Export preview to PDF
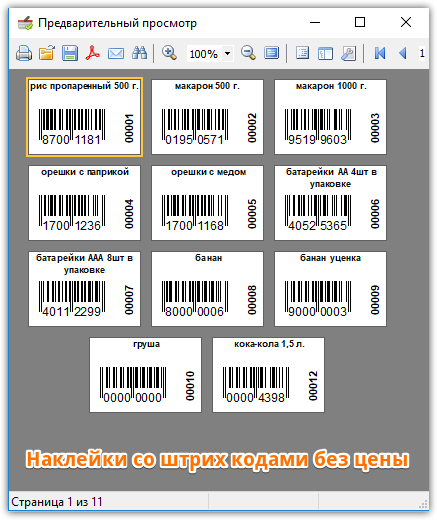437x520 pixels. click(93, 53)
